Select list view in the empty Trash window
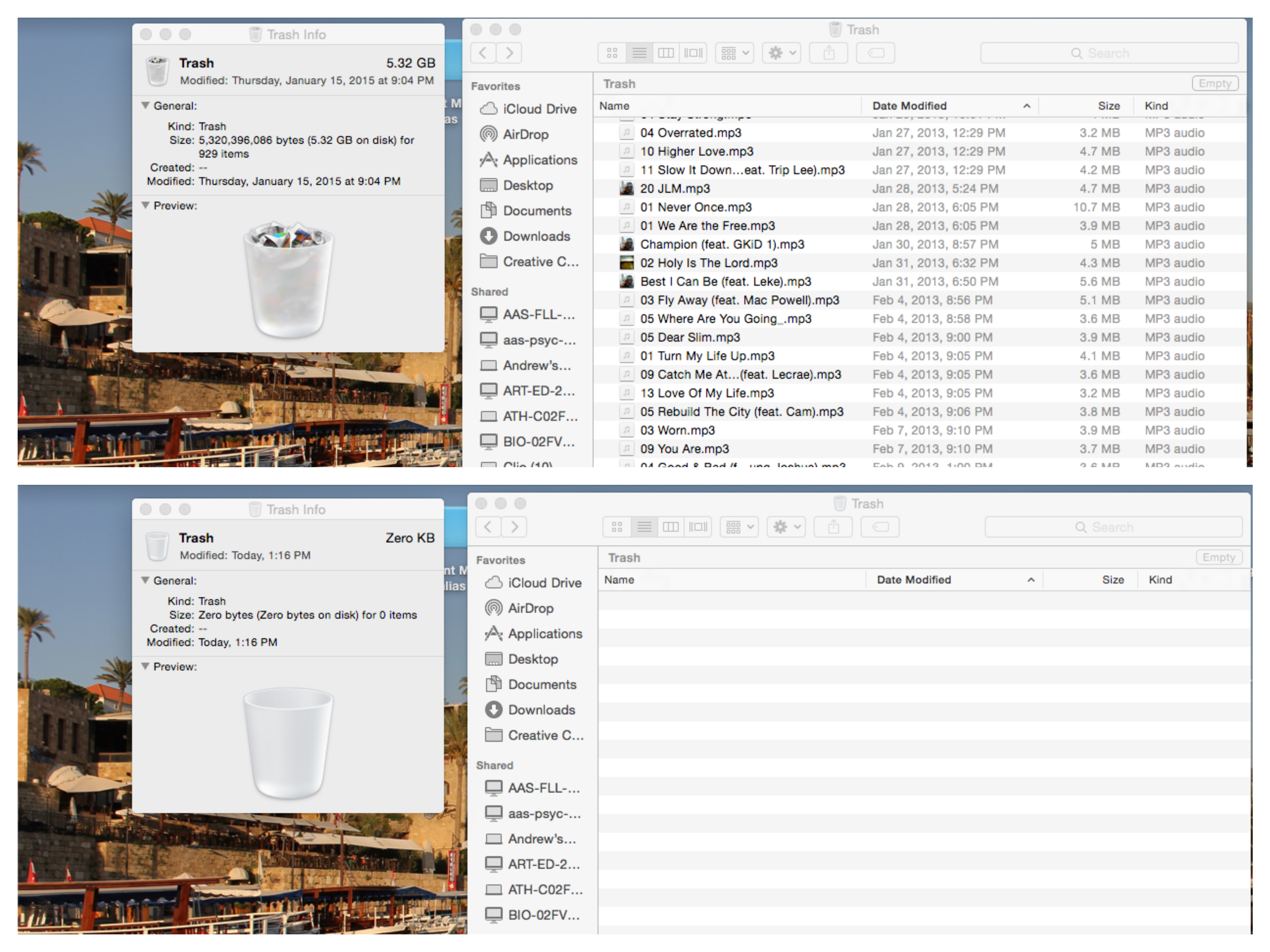This screenshot has width=1270, height=952. (643, 527)
